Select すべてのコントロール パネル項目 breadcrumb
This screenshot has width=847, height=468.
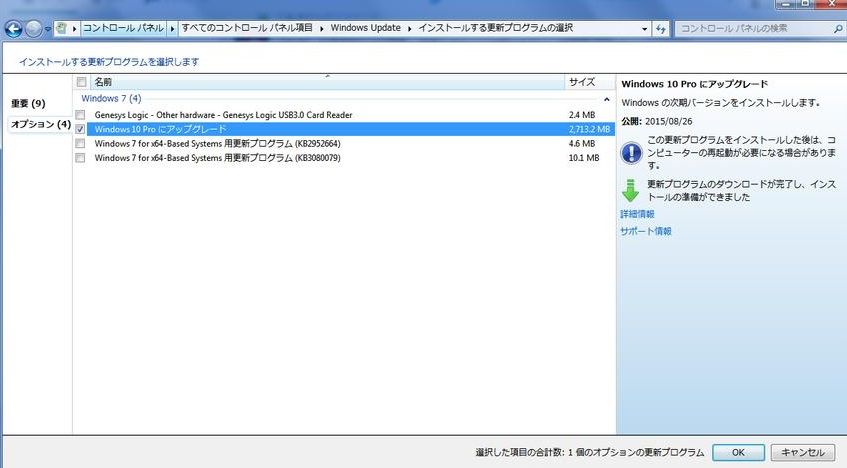[x=247, y=28]
